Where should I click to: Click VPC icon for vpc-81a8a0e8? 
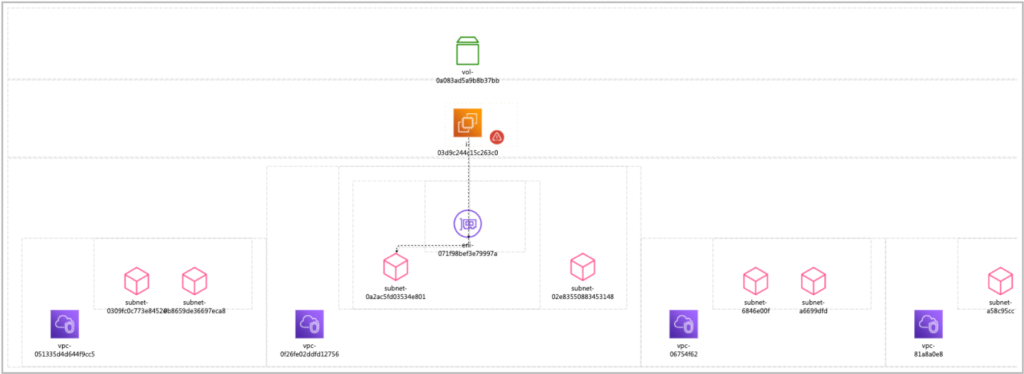(x=928, y=324)
